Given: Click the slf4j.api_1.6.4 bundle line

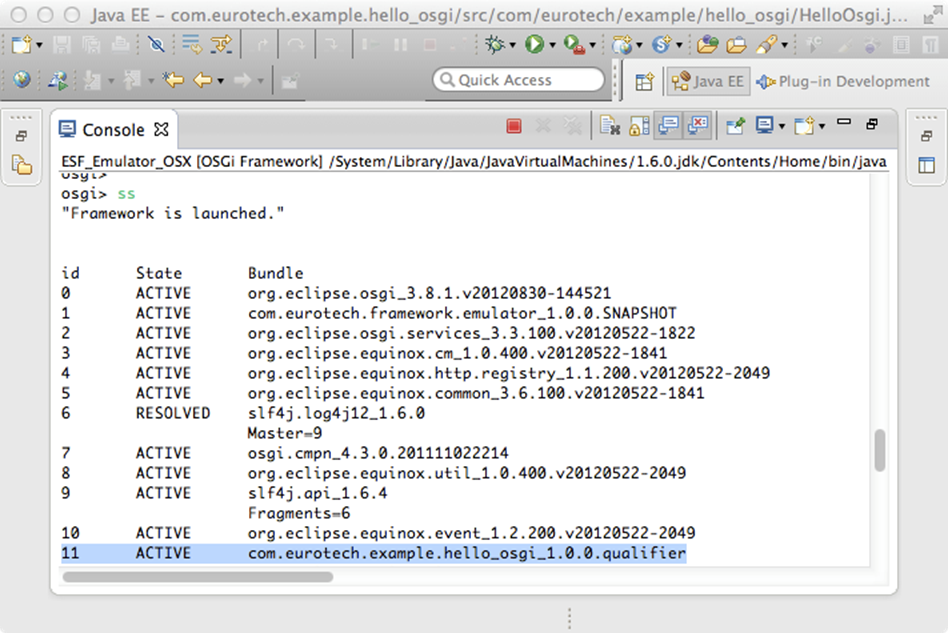Looking at the screenshot, I should 317,493.
